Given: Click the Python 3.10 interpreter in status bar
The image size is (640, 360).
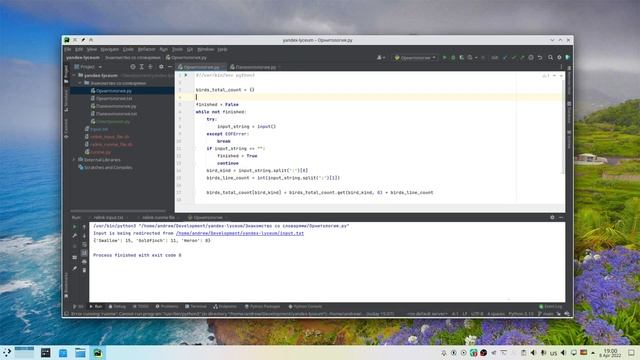Looking at the screenshot, I should coord(520,314).
